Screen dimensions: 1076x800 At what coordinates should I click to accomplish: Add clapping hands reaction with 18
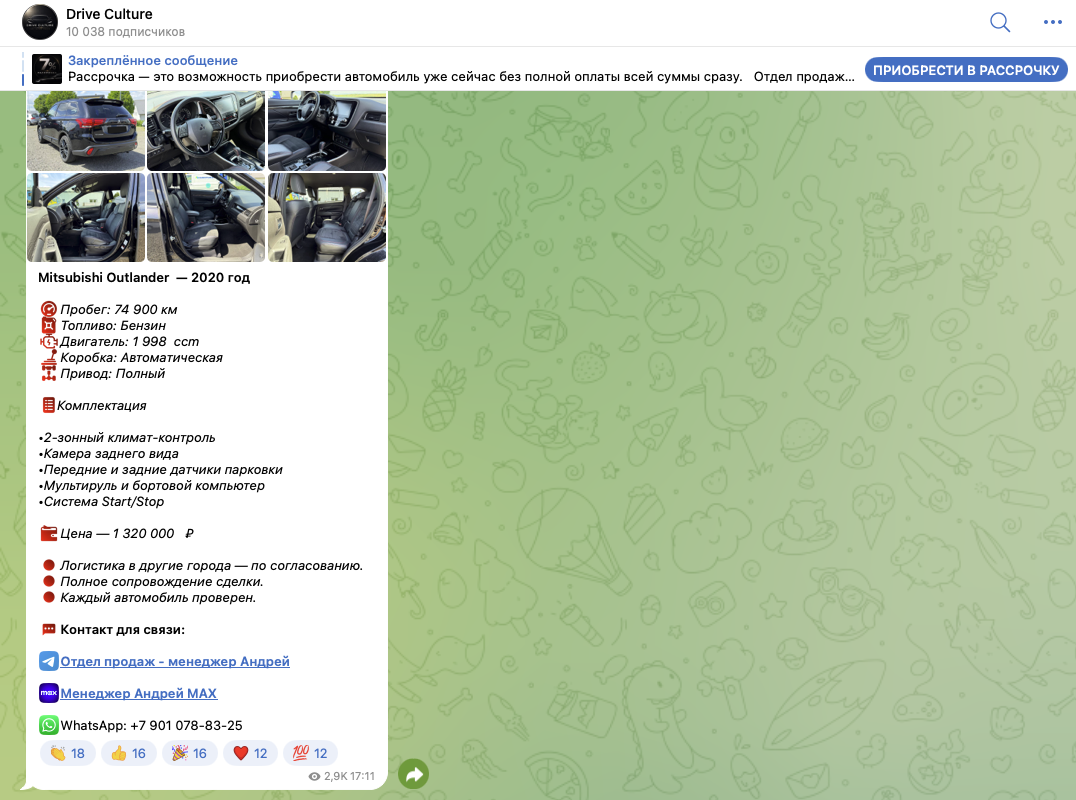tap(67, 753)
